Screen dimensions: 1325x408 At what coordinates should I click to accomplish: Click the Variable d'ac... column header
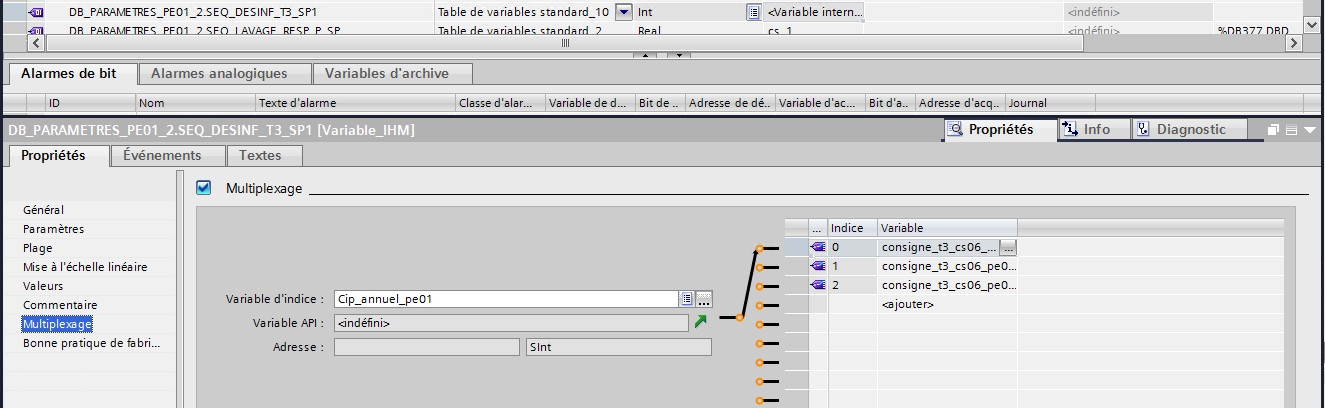coord(820,103)
